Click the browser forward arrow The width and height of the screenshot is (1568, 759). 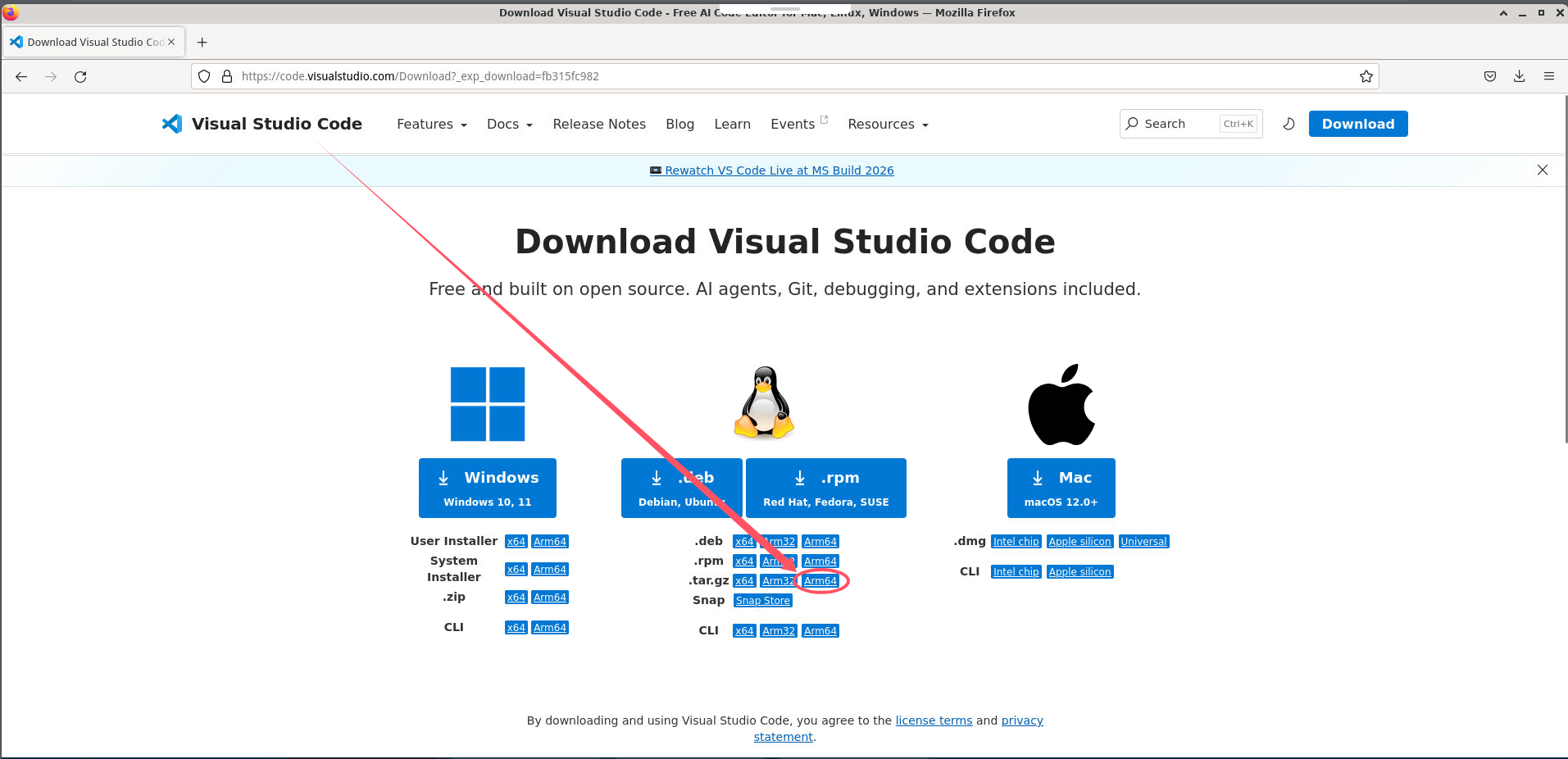51,76
